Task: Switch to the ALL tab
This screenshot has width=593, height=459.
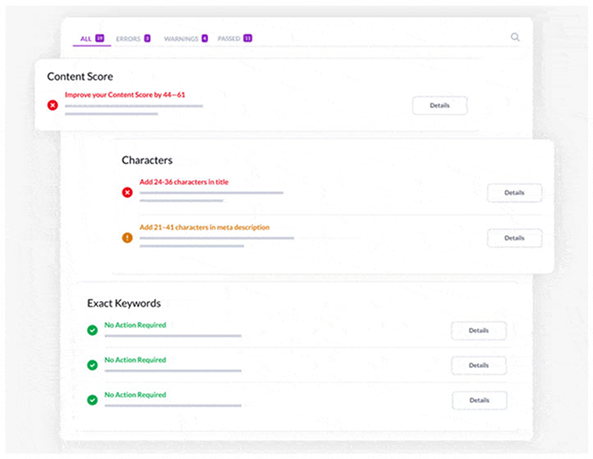Action: 92,39
